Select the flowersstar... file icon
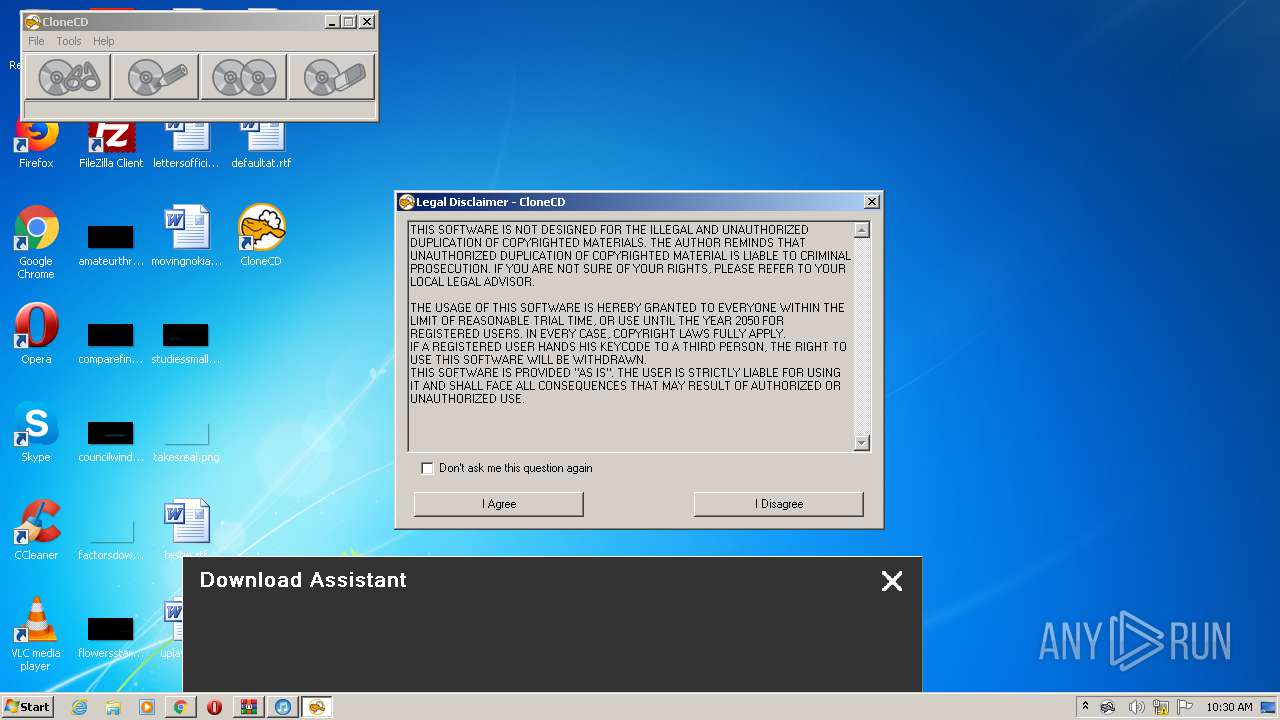Image resolution: width=1280 pixels, height=720 pixels. 111,635
